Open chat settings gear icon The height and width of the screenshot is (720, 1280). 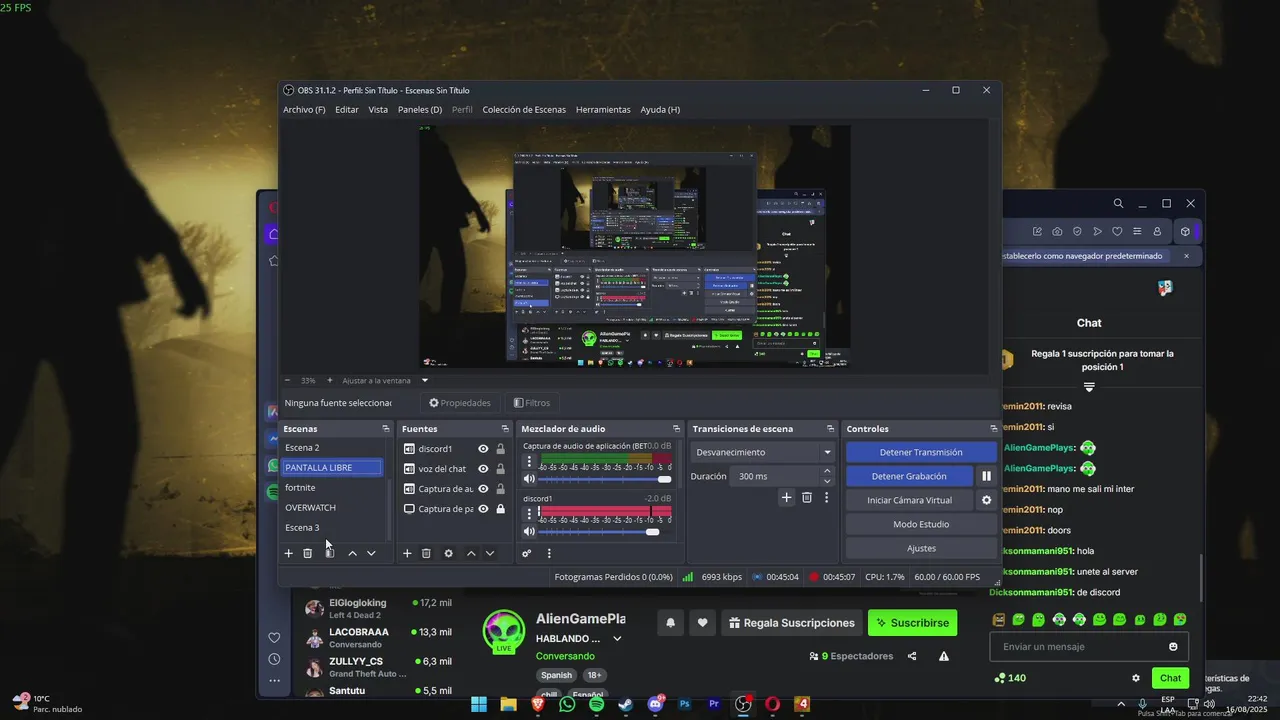1136,678
